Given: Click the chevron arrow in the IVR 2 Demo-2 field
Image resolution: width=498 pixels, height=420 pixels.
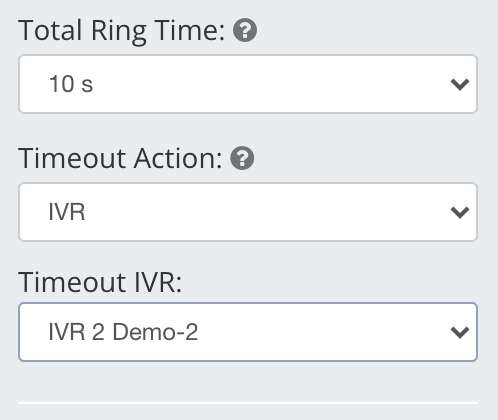Looking at the screenshot, I should click(460, 332).
